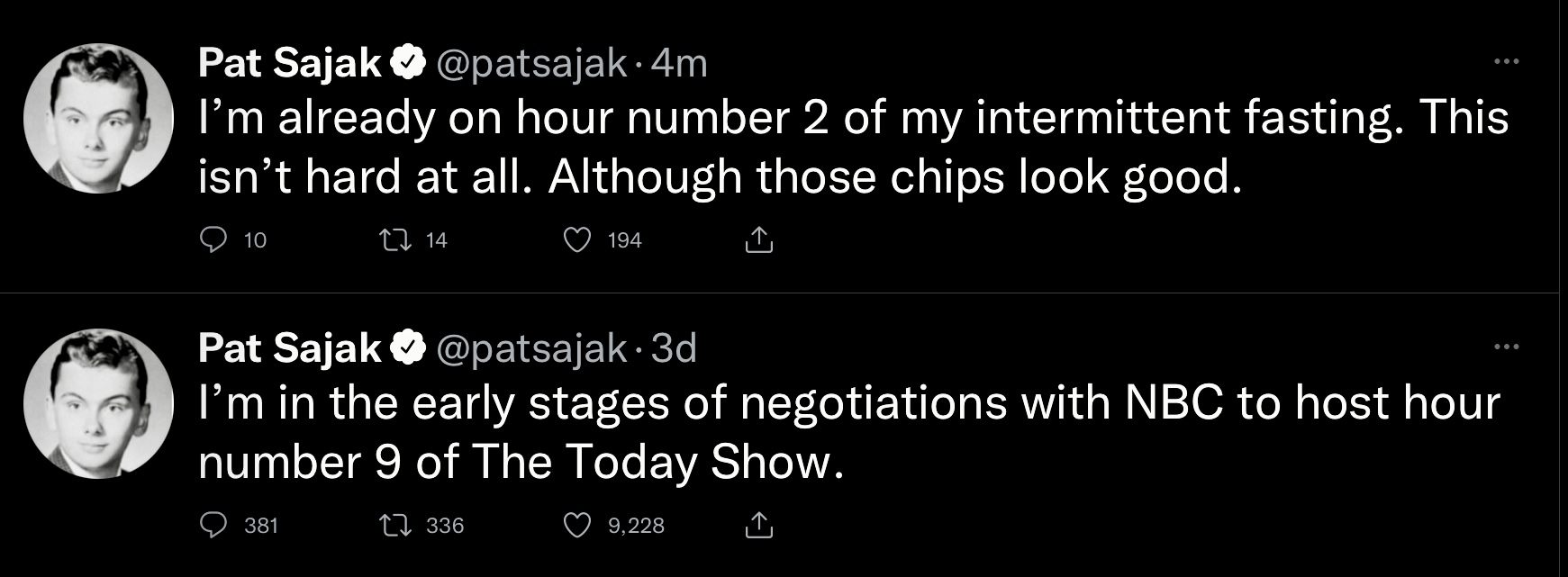Click Pat Sajak name on first tweet

pyautogui.click(x=289, y=63)
